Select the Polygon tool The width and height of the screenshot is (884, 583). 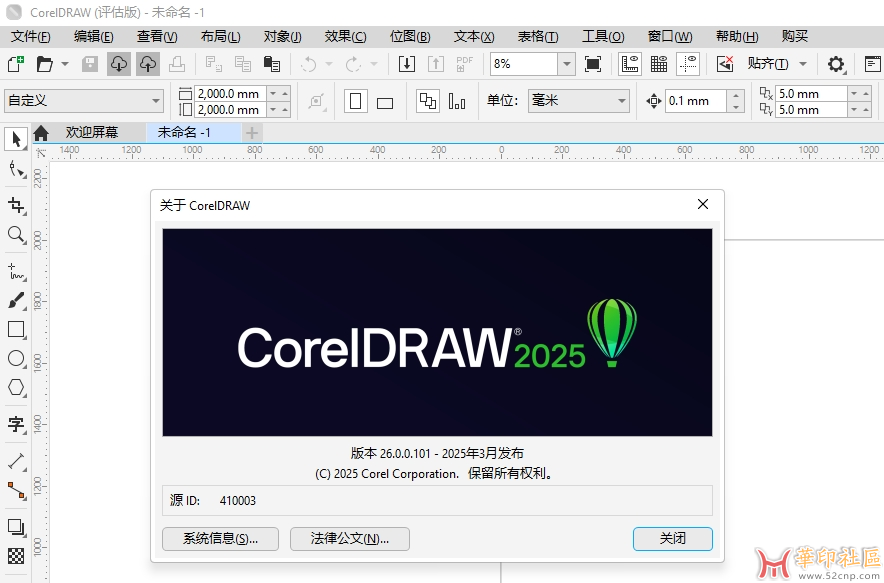(x=16, y=387)
